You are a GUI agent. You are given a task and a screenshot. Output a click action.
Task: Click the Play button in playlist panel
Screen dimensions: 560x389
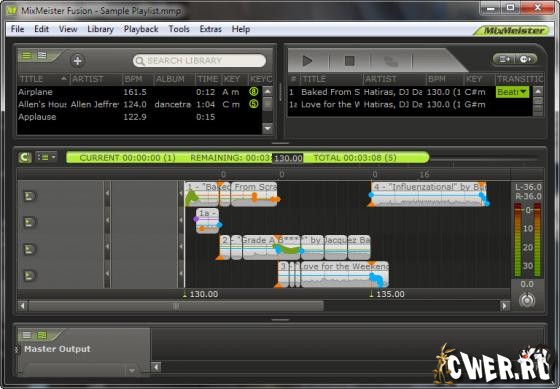(x=308, y=60)
